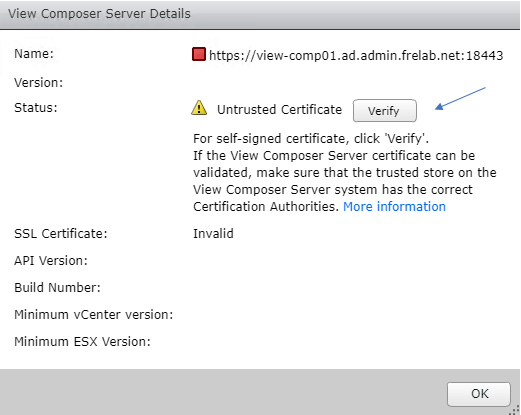The image size is (521, 415).
Task: Click the yellow warning triangle icon
Action: click(x=199, y=108)
